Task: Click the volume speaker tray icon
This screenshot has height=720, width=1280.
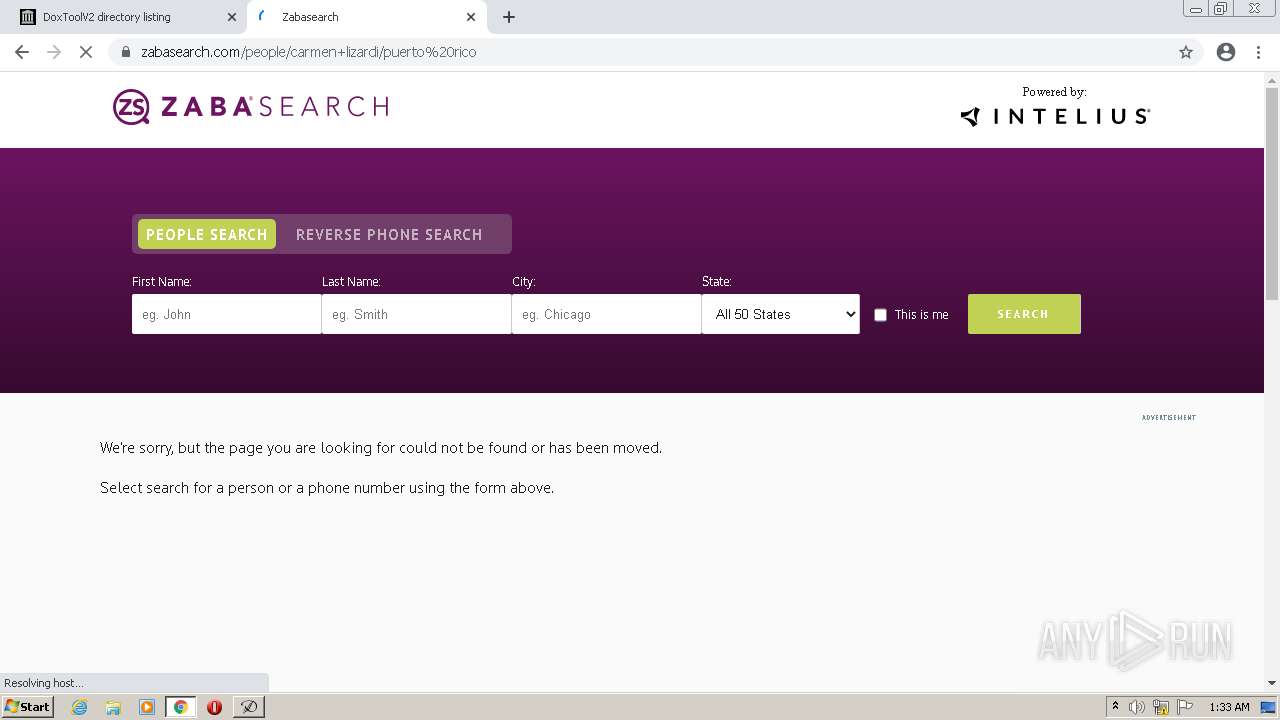Action: pos(1137,707)
